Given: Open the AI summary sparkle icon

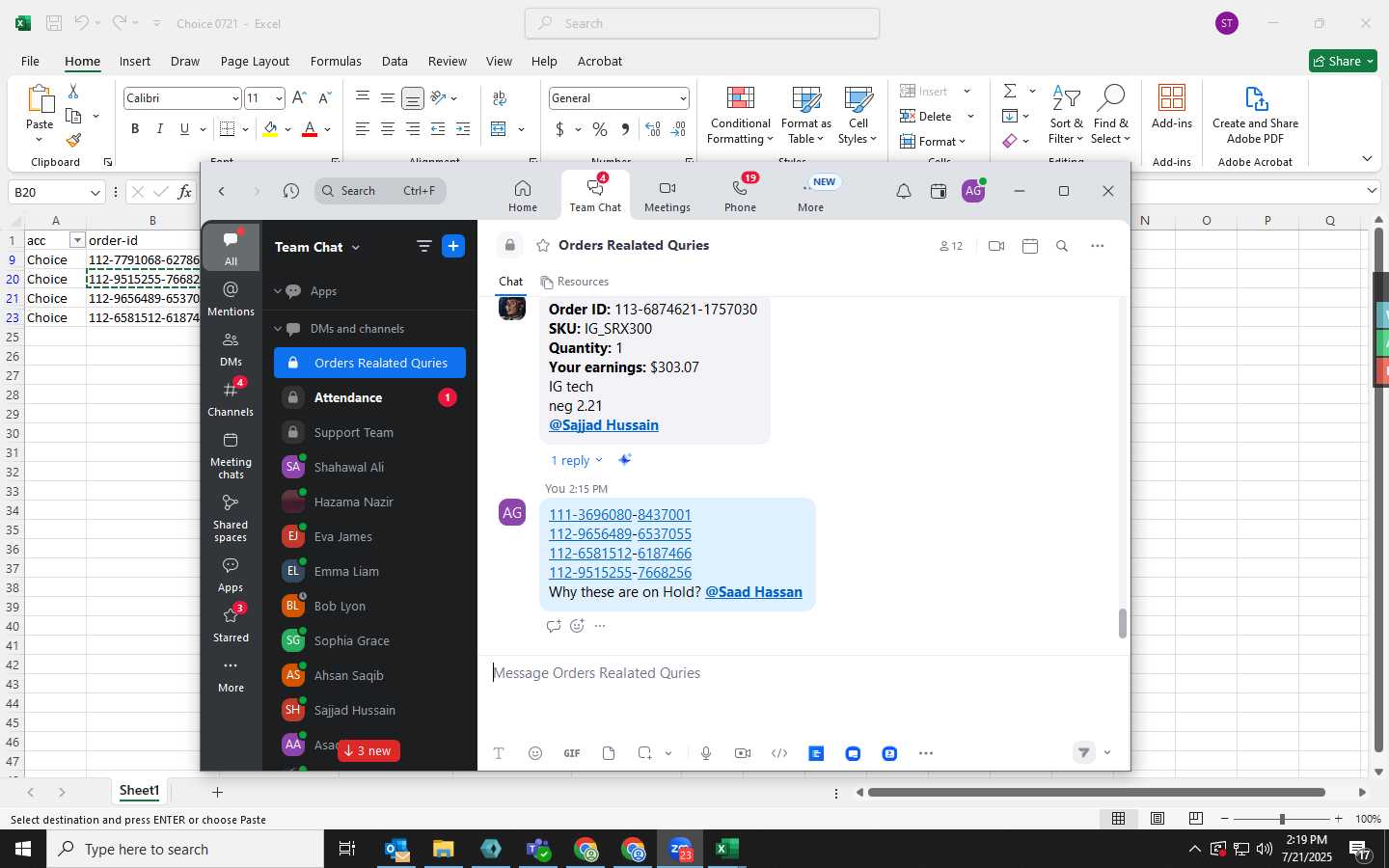Looking at the screenshot, I should pyautogui.click(x=625, y=460).
